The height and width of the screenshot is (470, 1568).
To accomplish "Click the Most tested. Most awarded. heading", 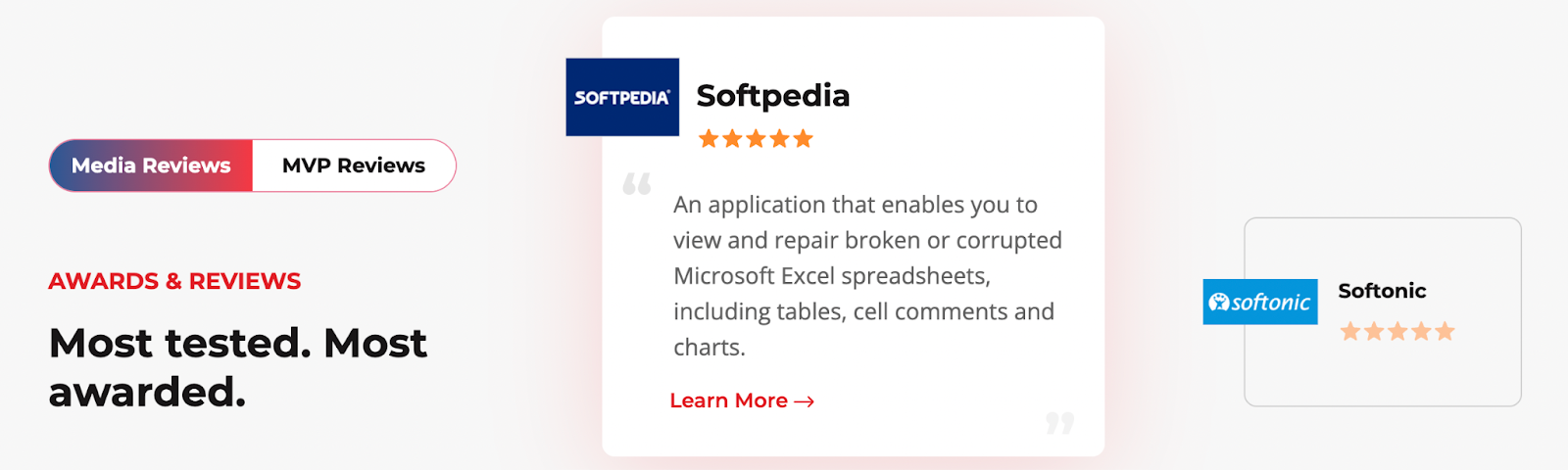I will pyautogui.click(x=238, y=367).
